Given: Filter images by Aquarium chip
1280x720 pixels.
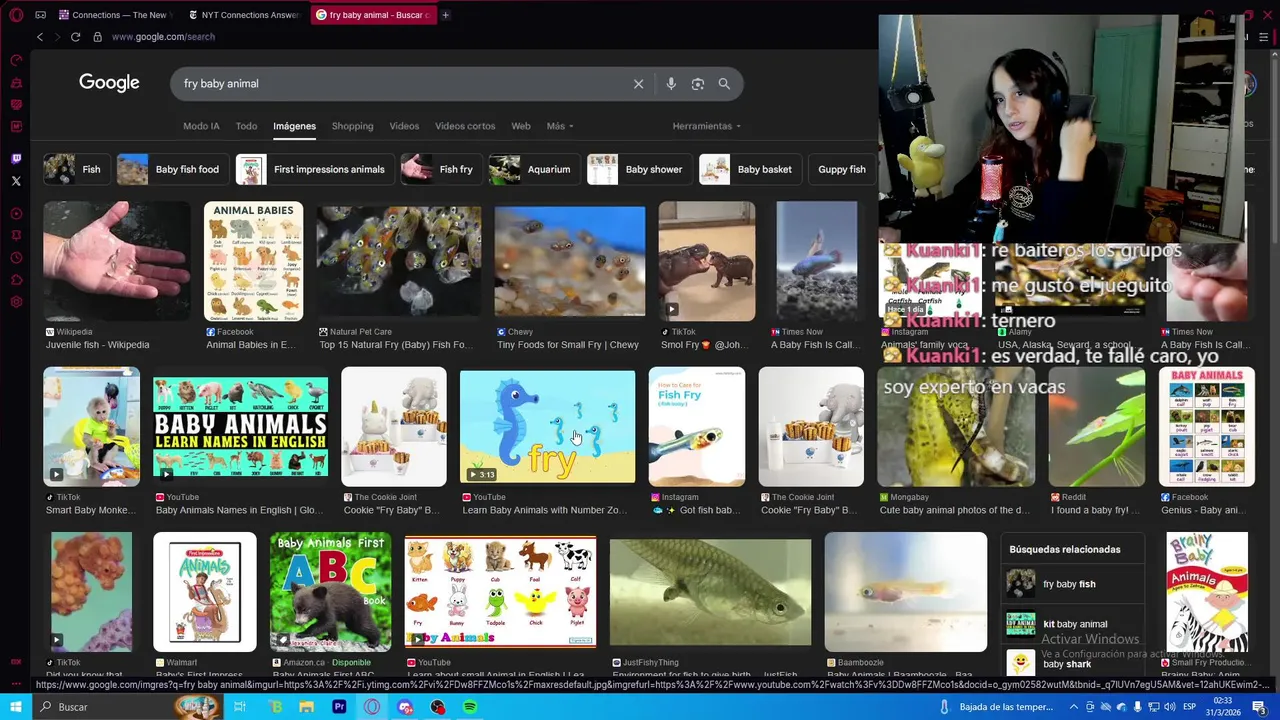Looking at the screenshot, I should click(533, 170).
